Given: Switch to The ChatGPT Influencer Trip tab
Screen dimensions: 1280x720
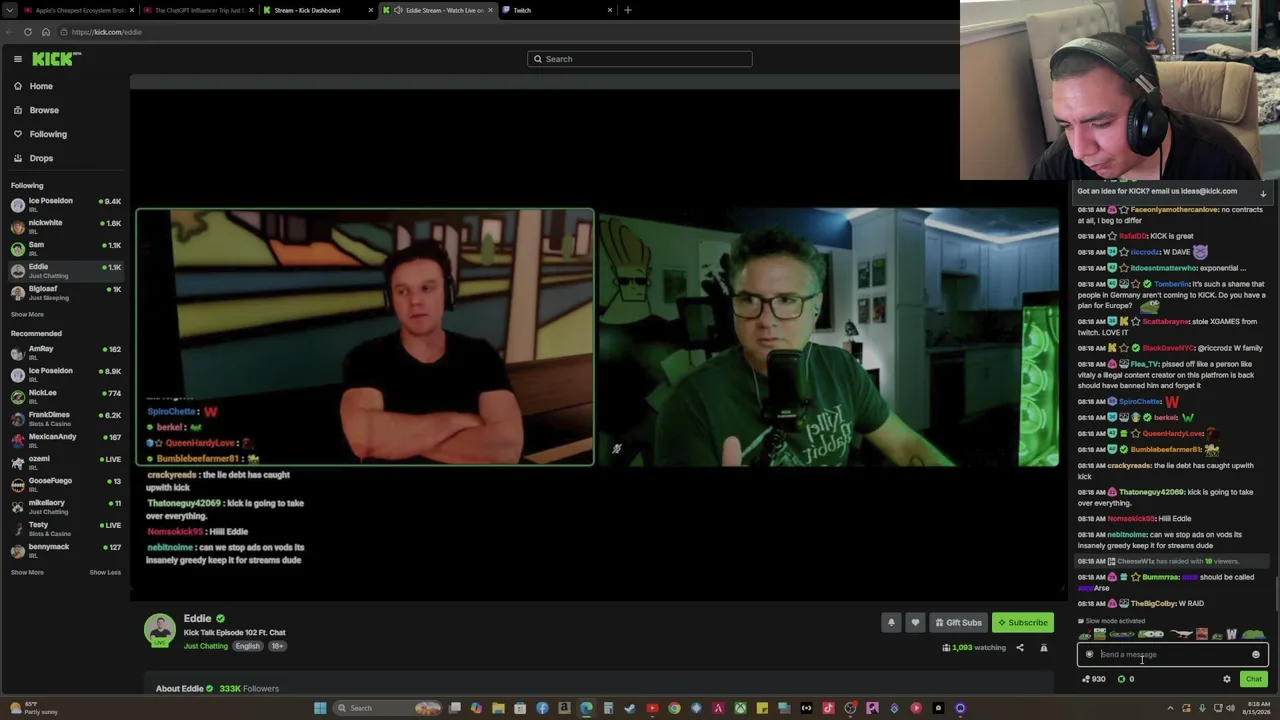Looking at the screenshot, I should [198, 10].
